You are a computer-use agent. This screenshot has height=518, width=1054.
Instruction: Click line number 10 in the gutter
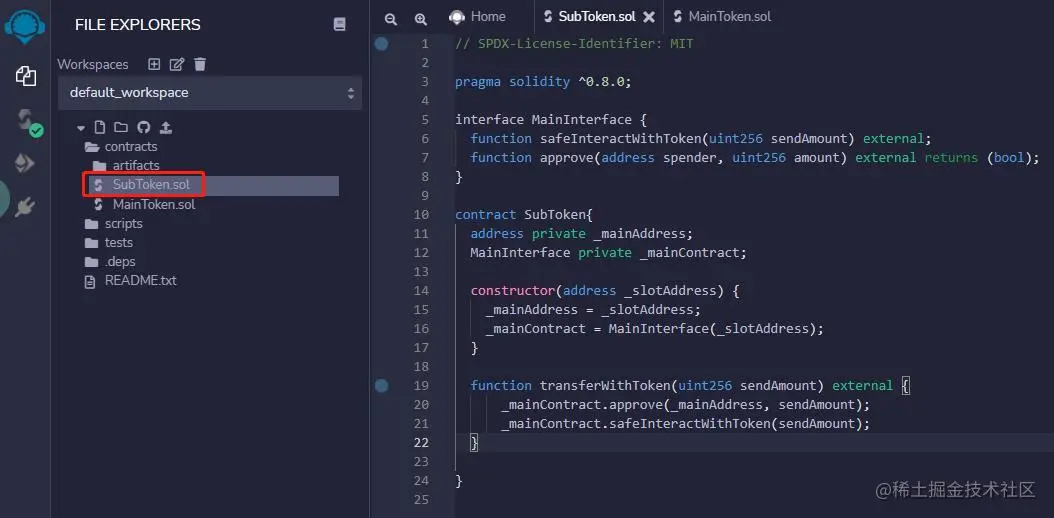[x=421, y=215]
